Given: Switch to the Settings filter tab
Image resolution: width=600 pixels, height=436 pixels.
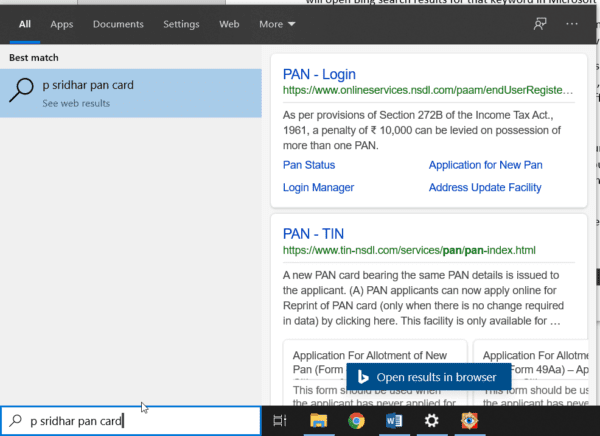Looking at the screenshot, I should tap(181, 24).
